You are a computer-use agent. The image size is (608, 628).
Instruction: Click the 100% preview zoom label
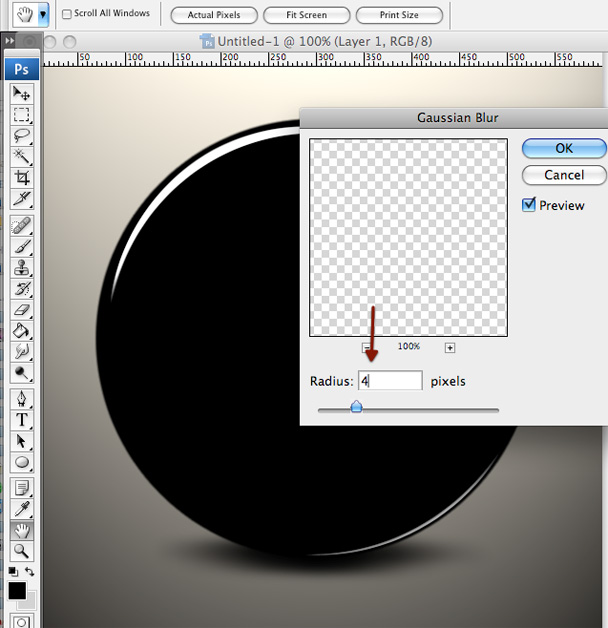point(409,346)
